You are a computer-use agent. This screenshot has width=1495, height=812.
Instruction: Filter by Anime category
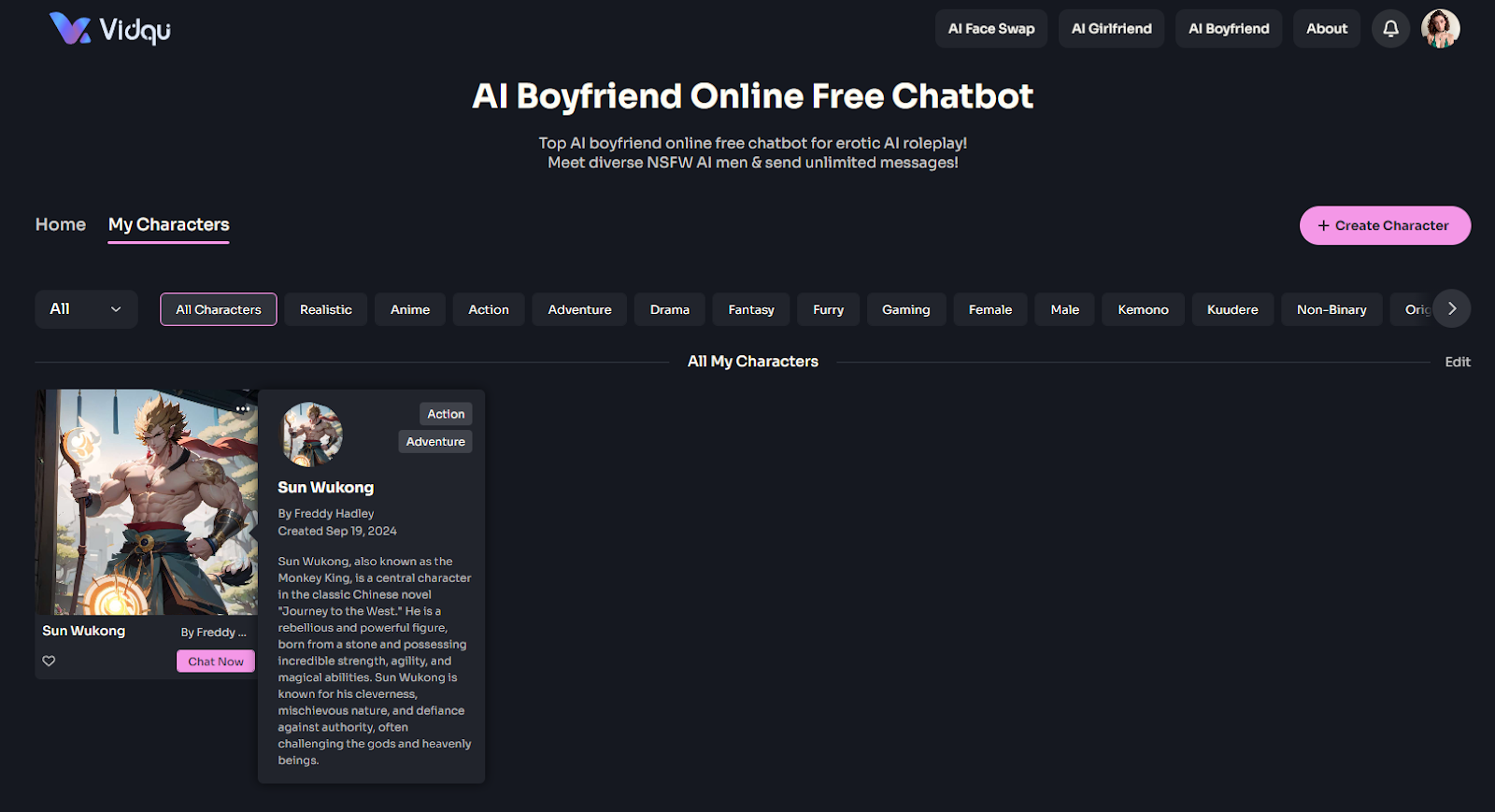[410, 309]
